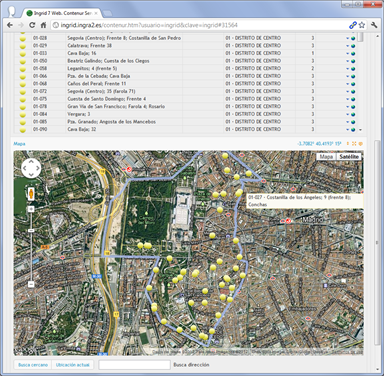Screen dimensions: 384x376
Task: Click the map zoom-out minus button
Action: pos(31,284)
